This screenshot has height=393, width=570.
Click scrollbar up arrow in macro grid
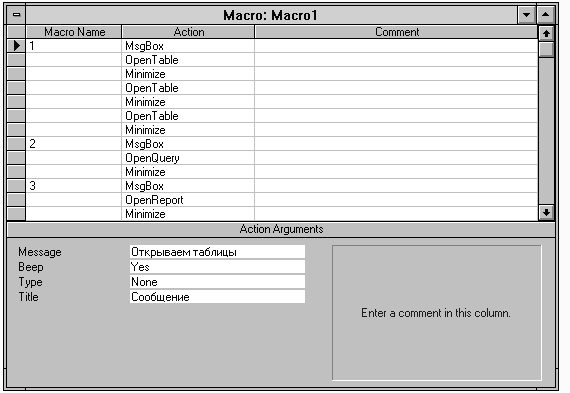546,33
